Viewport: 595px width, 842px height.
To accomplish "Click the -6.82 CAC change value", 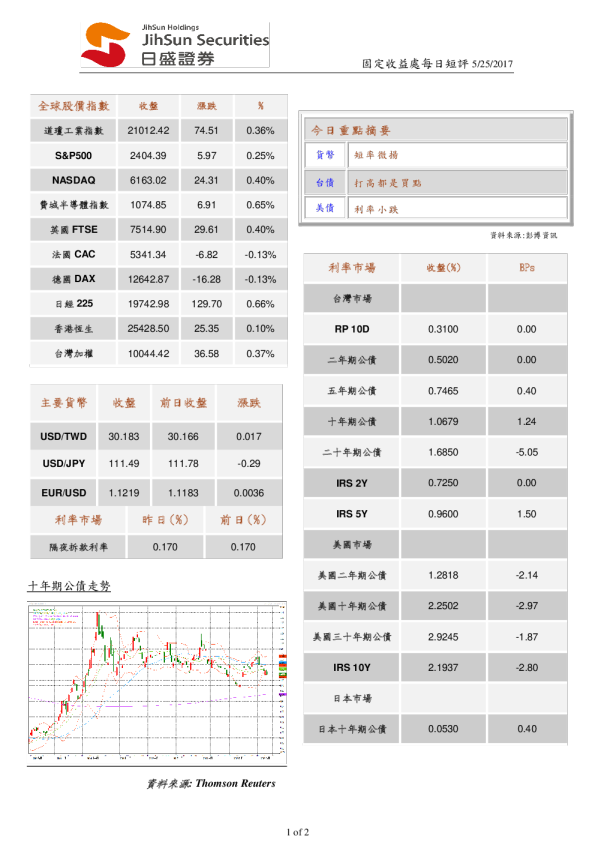I will [207, 255].
